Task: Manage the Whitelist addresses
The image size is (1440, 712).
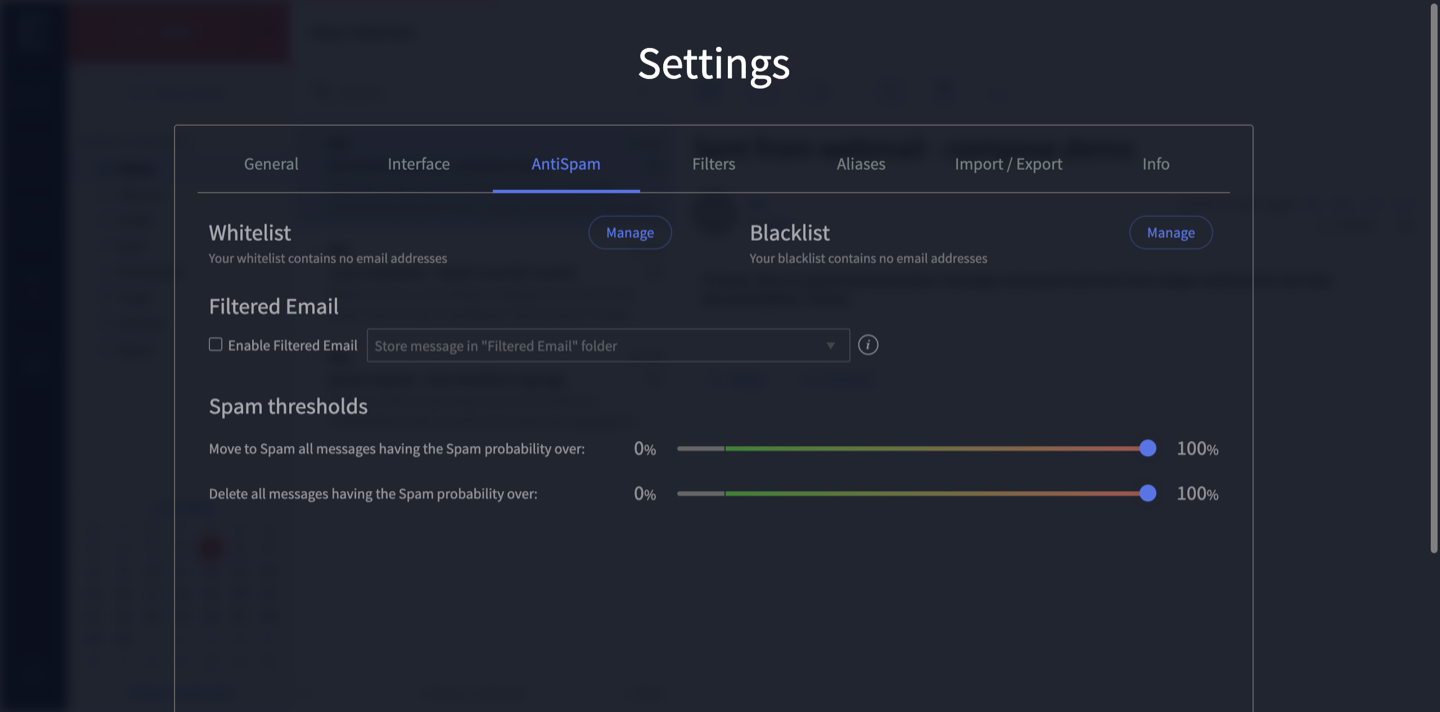Action: (630, 232)
